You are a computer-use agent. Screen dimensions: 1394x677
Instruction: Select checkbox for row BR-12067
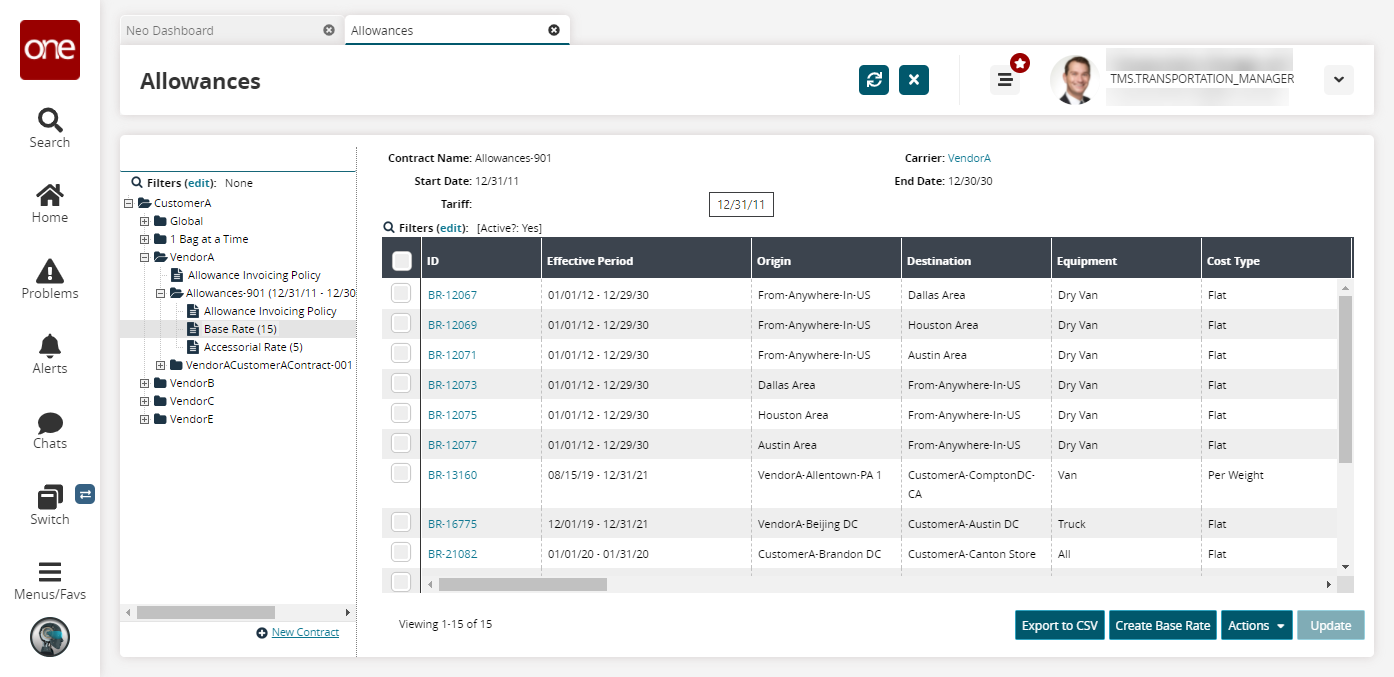tap(401, 294)
